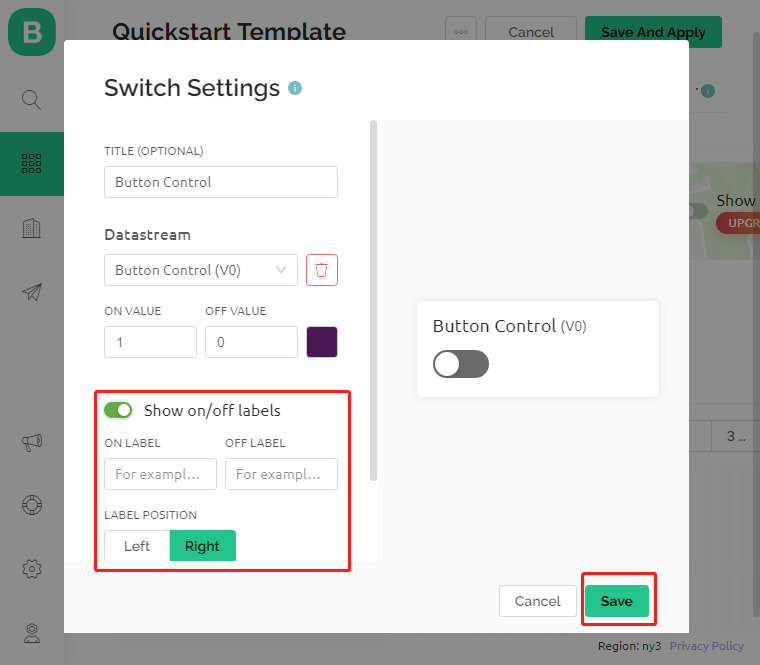Click info icon next to Switch Settings
This screenshot has height=665, width=760.
click(x=295, y=88)
